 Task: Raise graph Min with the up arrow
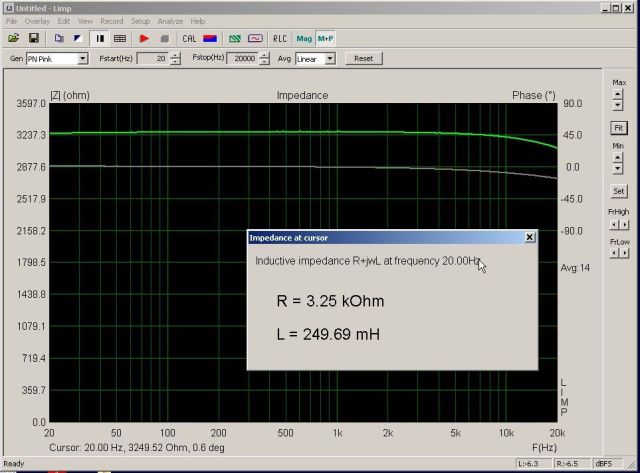(618, 158)
